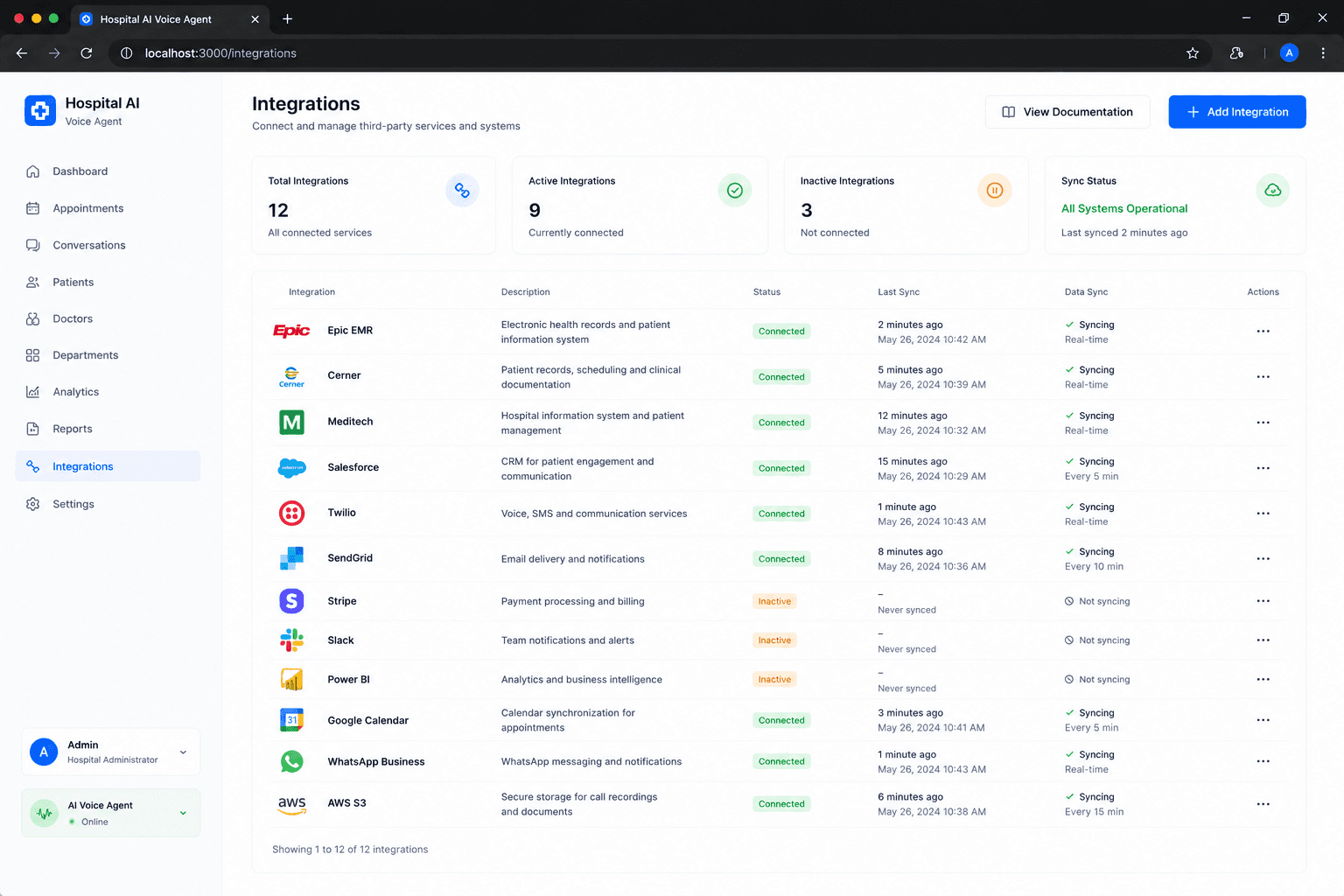Click the red Twilio logo icon
Image resolution: width=1344 pixels, height=896 pixels.
tap(291, 514)
